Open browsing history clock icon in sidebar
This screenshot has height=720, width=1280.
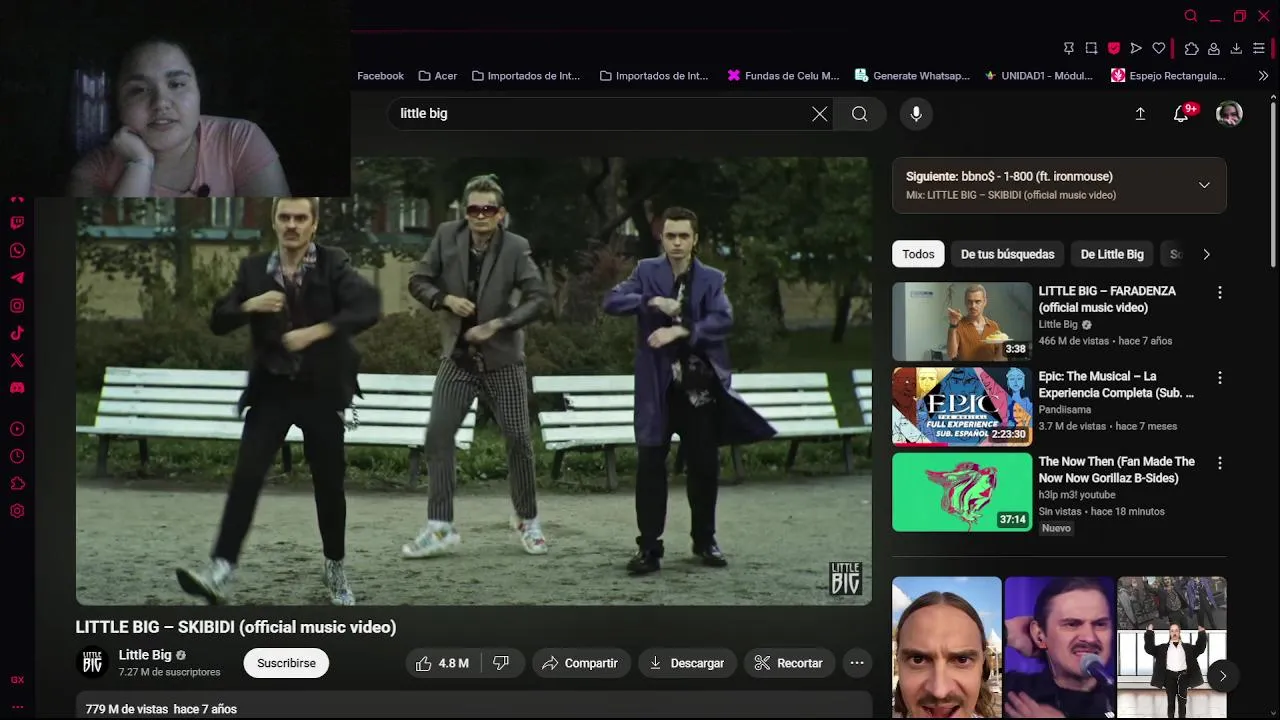click(x=17, y=456)
